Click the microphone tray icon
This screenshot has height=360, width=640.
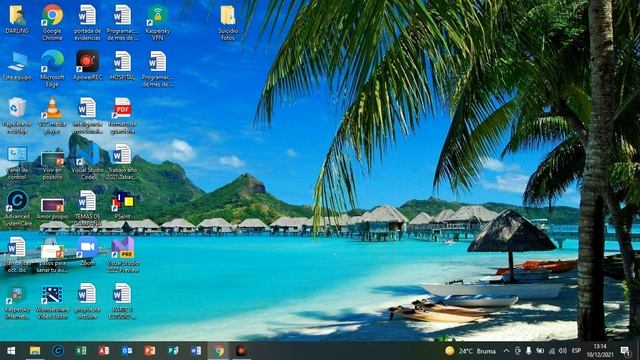point(529,351)
